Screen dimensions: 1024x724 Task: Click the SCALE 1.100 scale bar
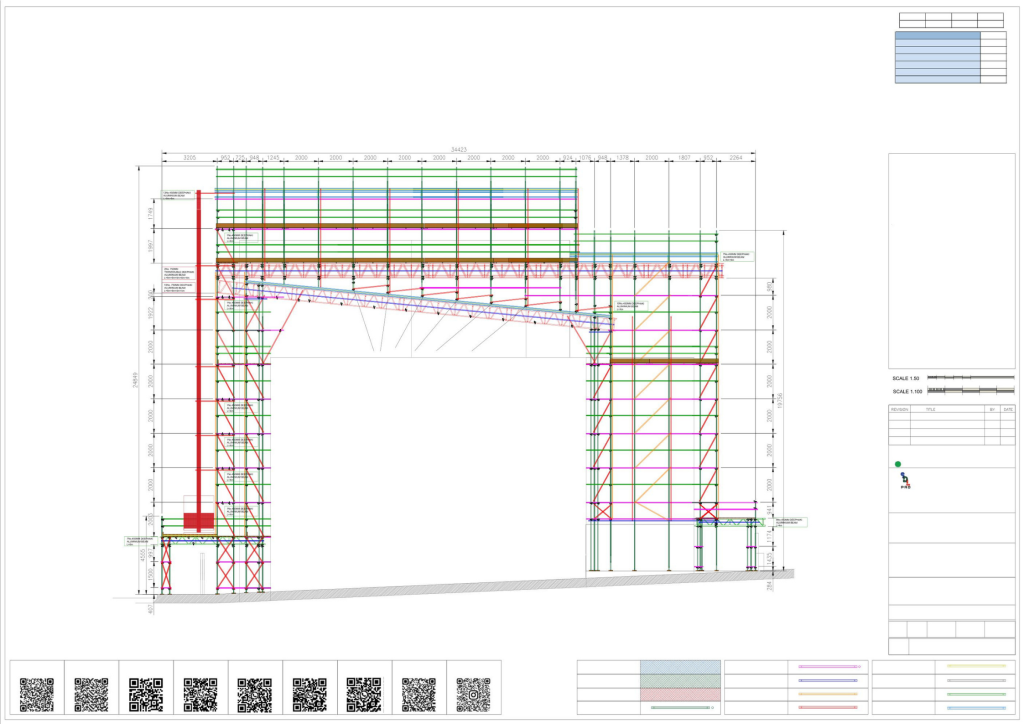[971, 390]
